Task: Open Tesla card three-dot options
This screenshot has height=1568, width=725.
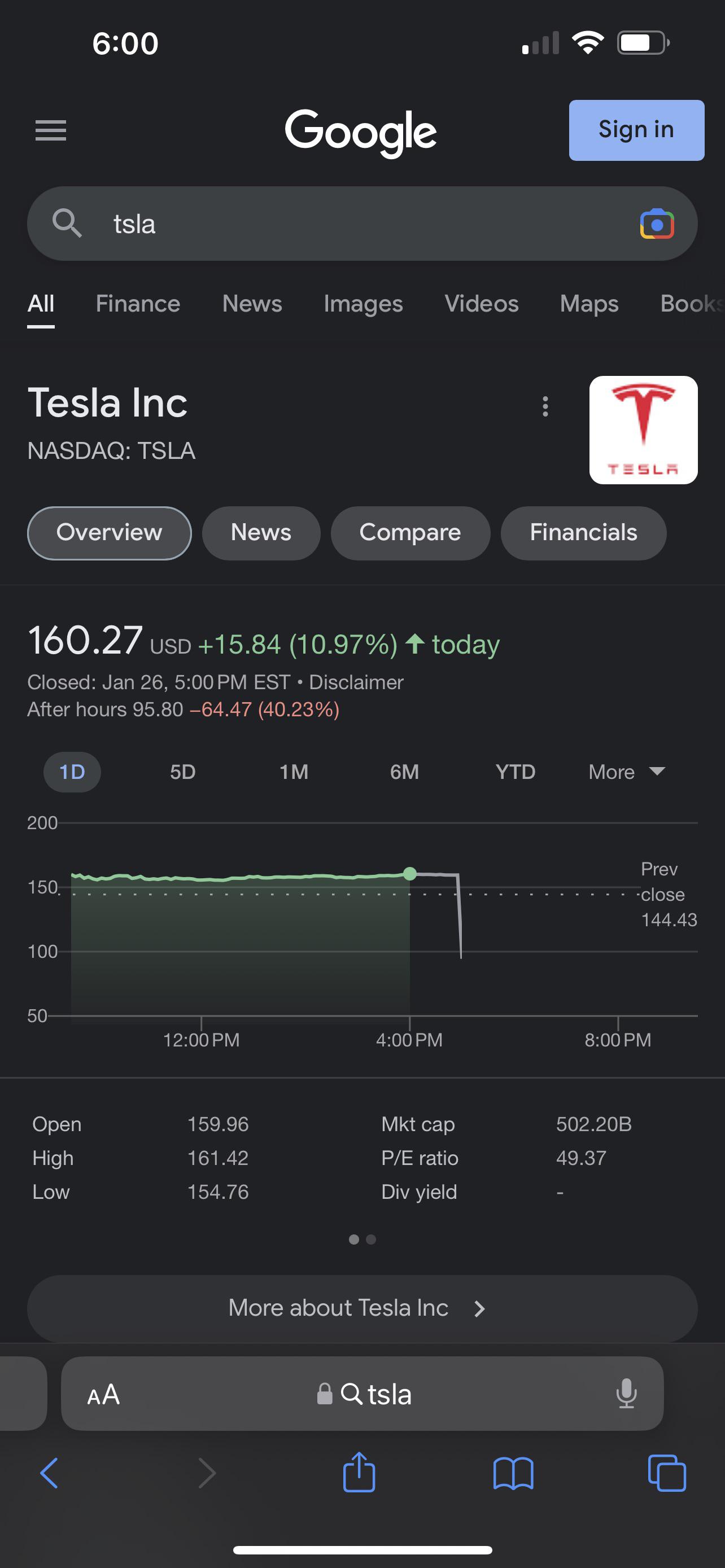Action: point(545,406)
